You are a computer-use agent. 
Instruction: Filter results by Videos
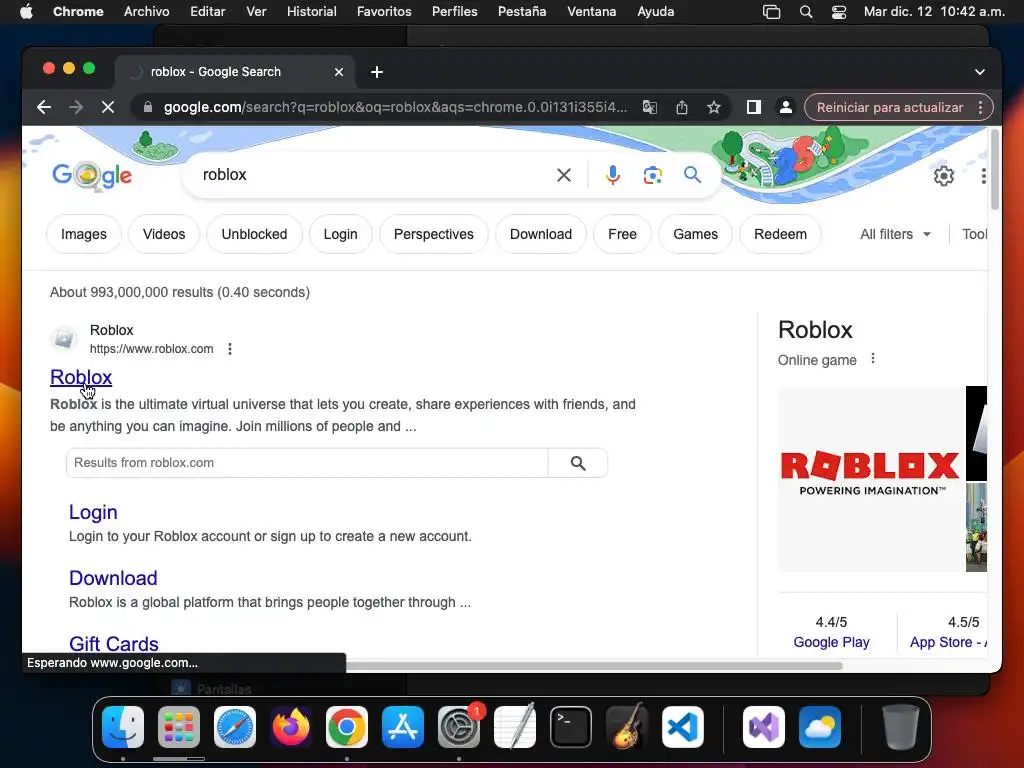point(164,234)
